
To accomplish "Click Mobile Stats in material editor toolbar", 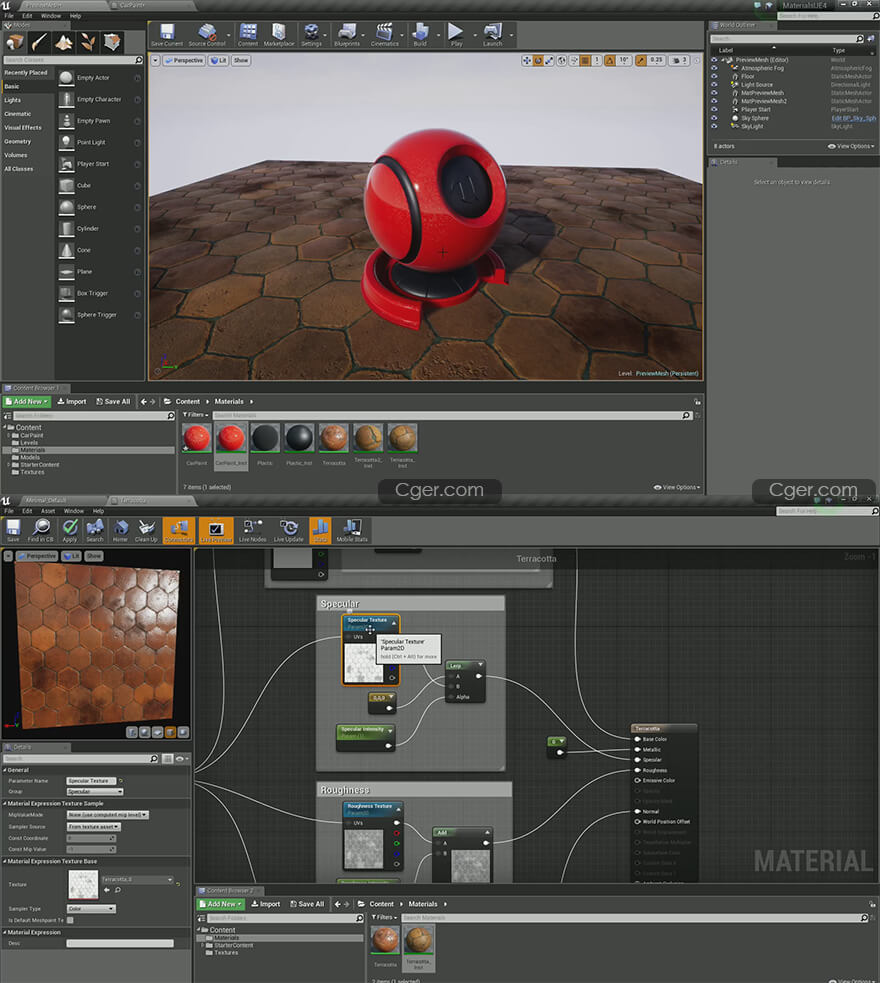I will click(x=352, y=530).
